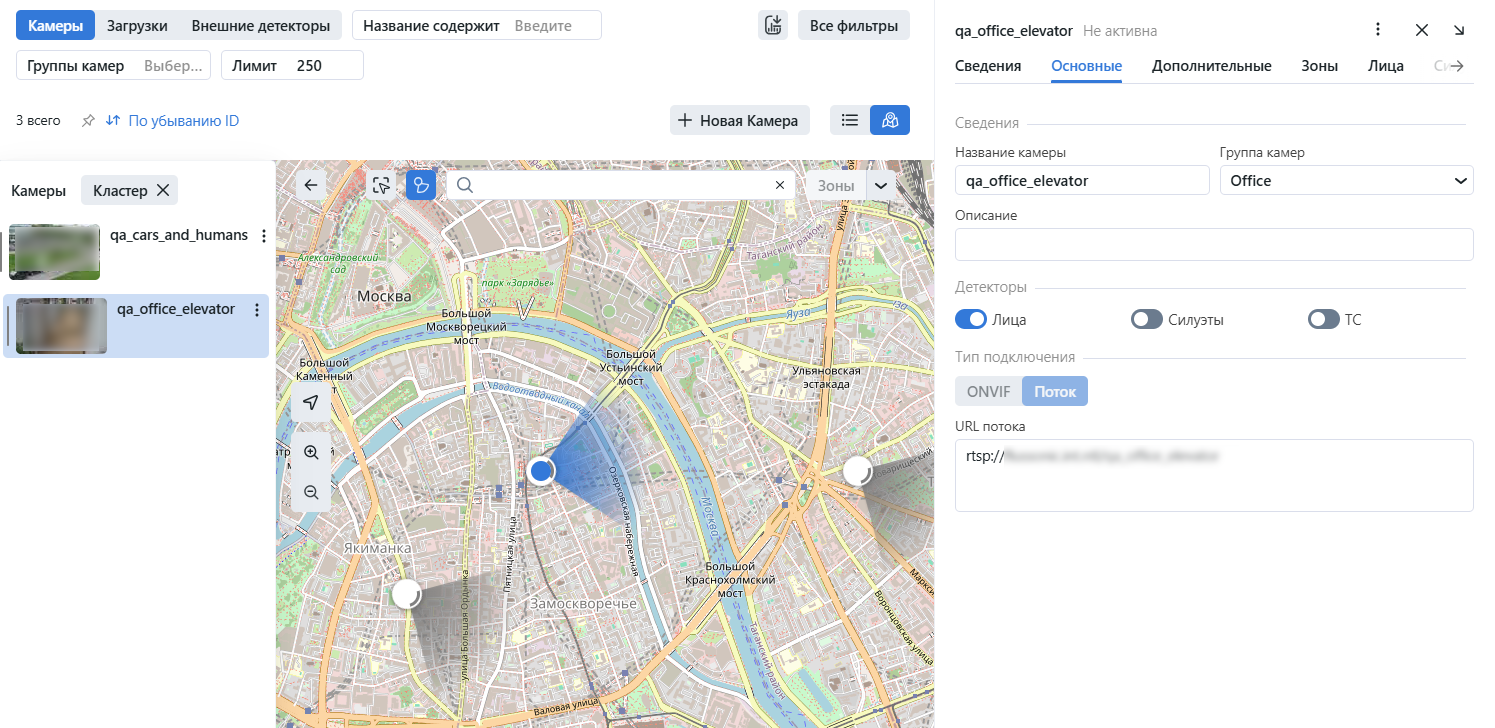
Task: Select the ONVIF connection type
Action: pos(989,391)
